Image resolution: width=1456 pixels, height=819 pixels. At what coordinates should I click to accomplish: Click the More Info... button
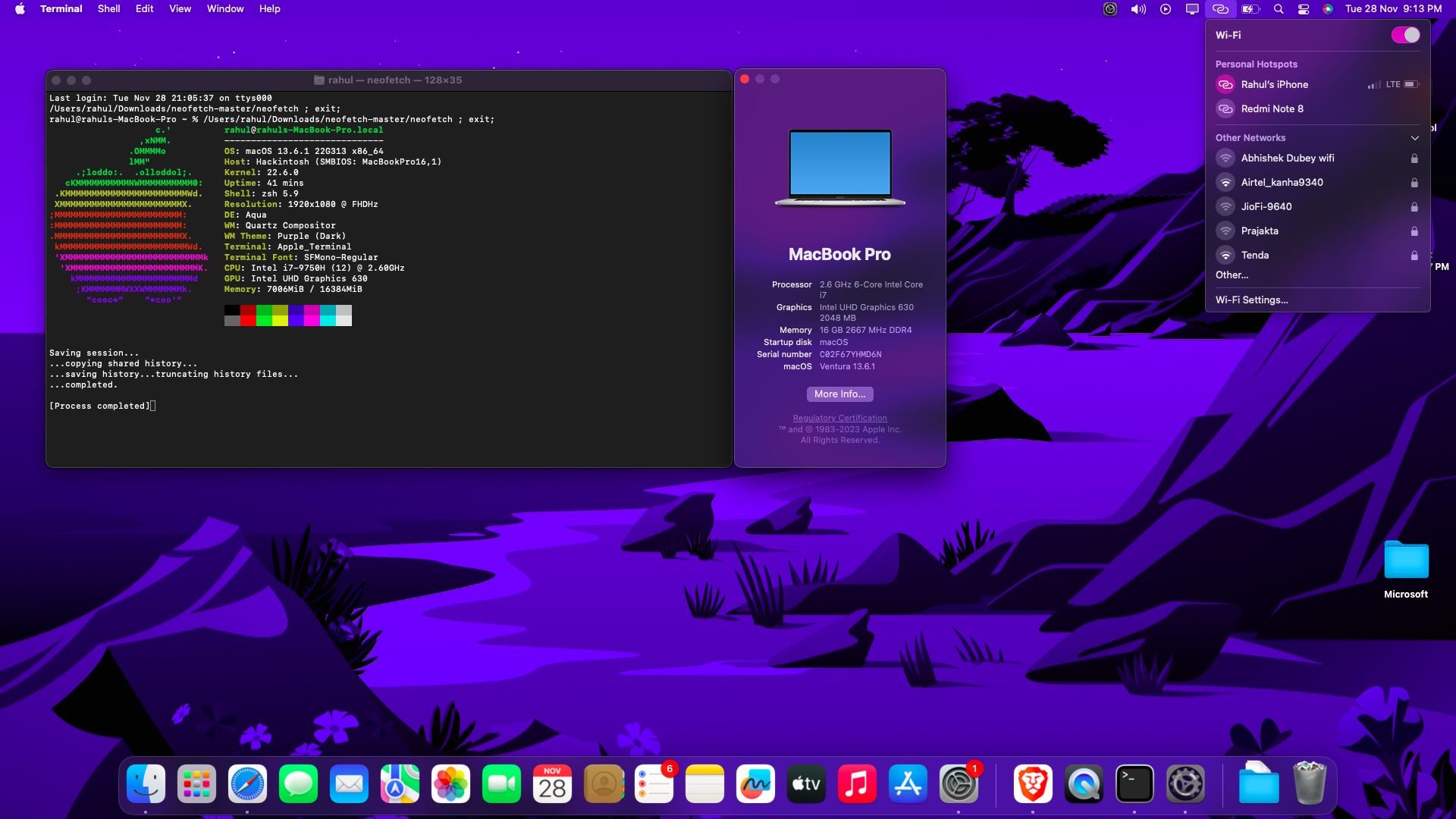point(839,394)
